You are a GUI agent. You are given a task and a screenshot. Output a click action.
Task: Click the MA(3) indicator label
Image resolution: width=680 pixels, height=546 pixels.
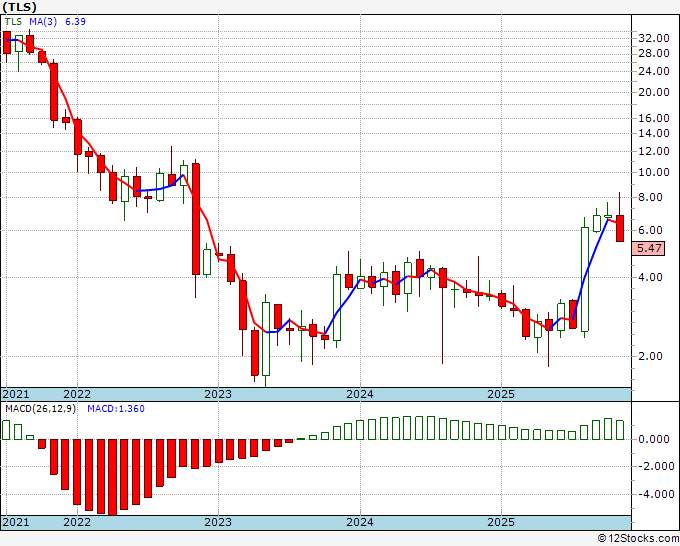(43, 21)
